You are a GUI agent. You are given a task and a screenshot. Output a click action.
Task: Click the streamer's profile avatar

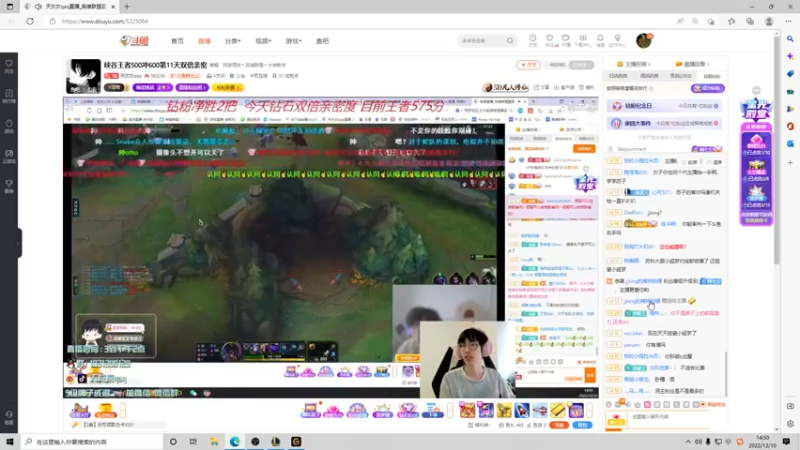click(x=83, y=76)
